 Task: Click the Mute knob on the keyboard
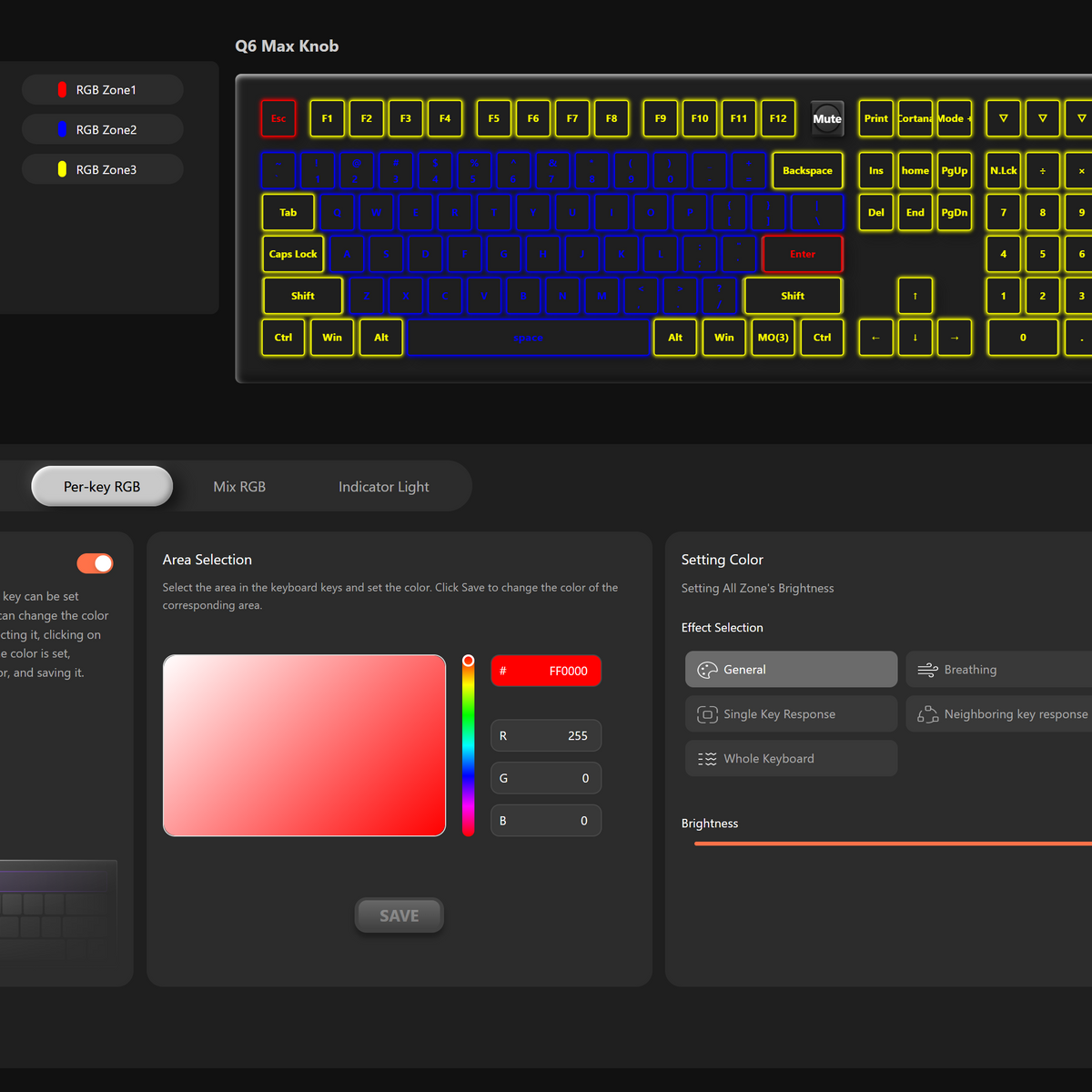coord(826,119)
